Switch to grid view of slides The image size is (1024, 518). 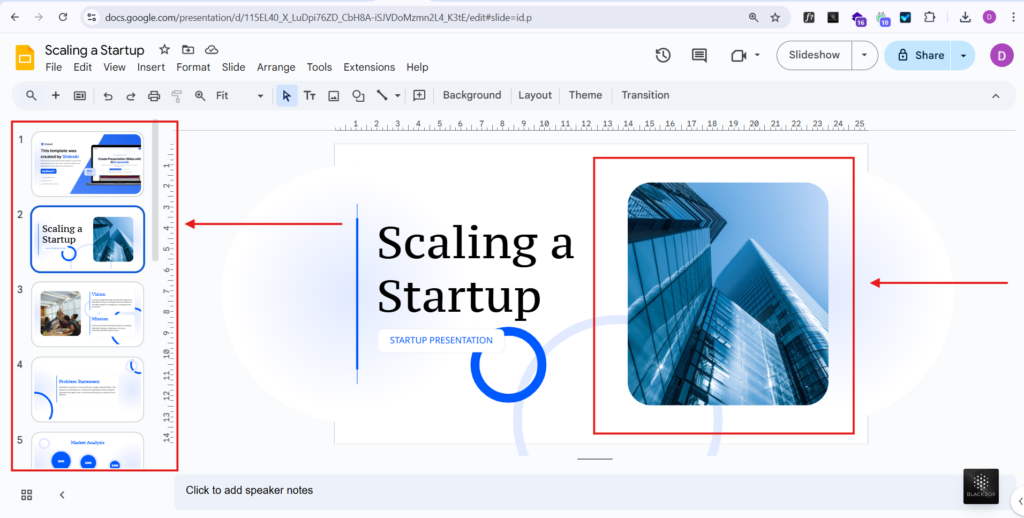(27, 495)
